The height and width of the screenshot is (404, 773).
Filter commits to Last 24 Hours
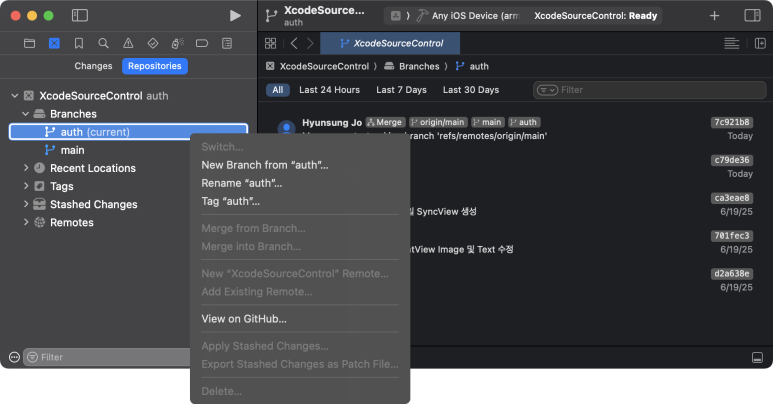click(x=329, y=90)
